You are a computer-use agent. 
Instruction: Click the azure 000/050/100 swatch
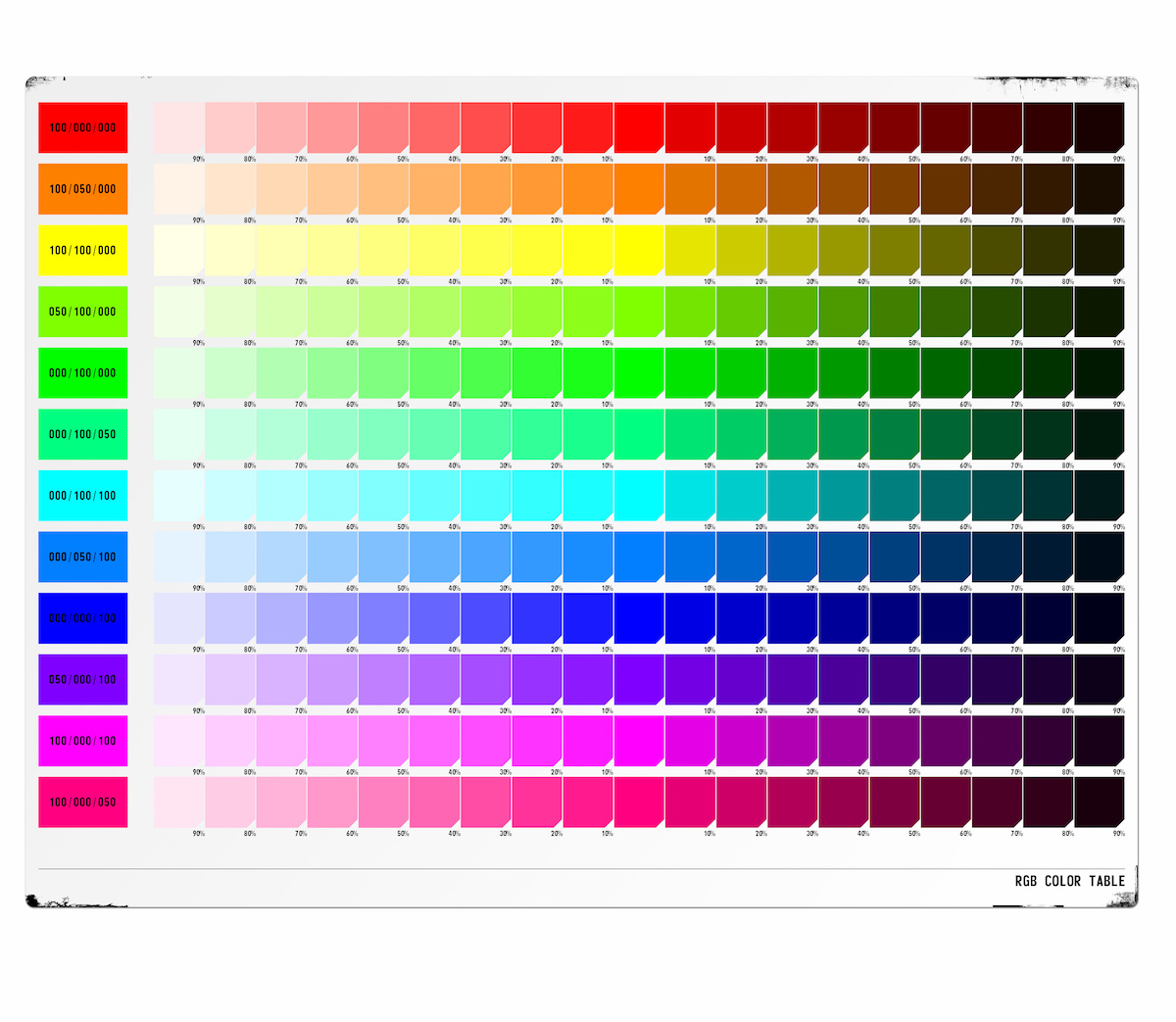click(82, 557)
